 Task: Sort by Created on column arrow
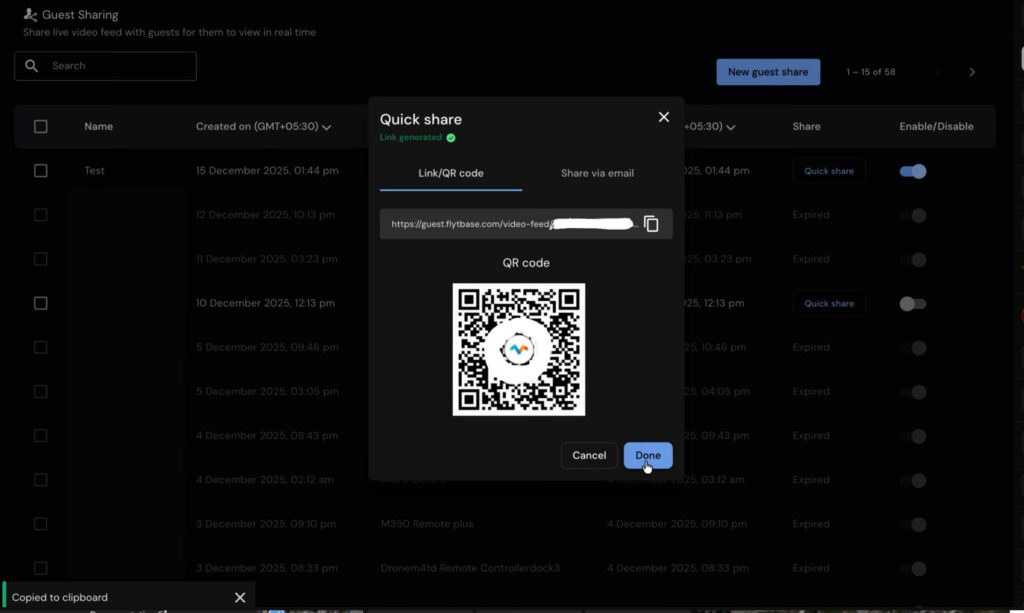coord(327,127)
